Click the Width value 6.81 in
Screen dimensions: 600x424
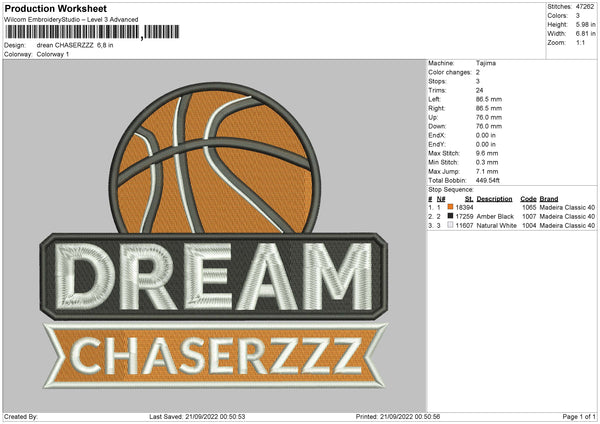click(585, 34)
